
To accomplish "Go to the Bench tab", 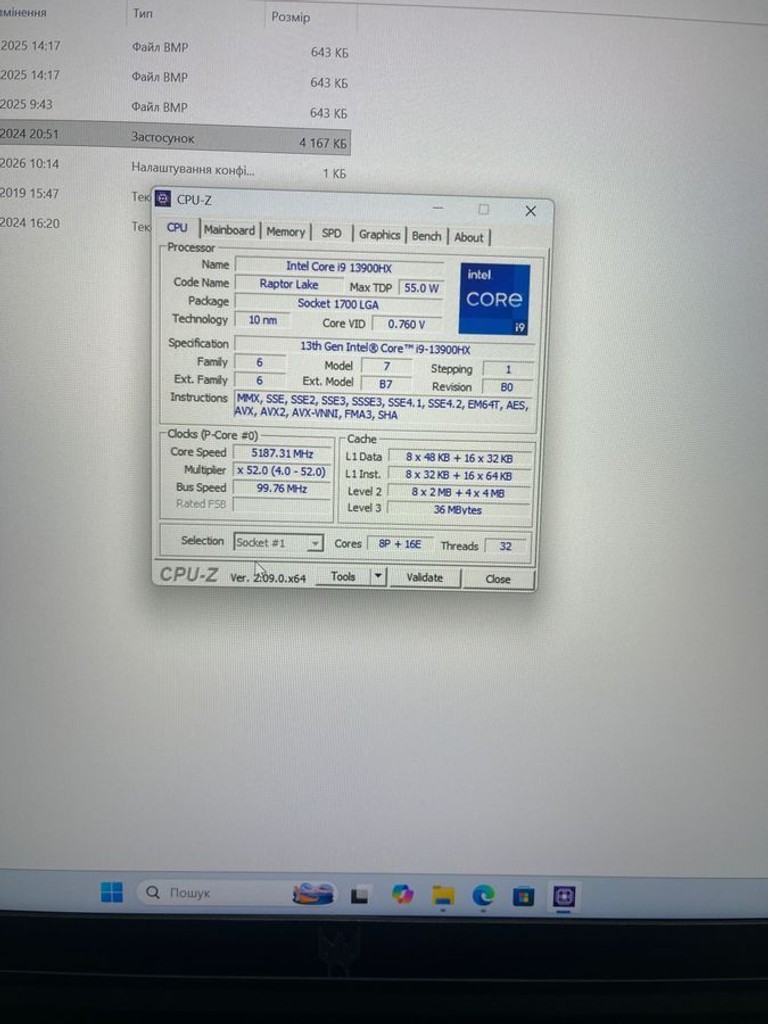I will [x=426, y=236].
